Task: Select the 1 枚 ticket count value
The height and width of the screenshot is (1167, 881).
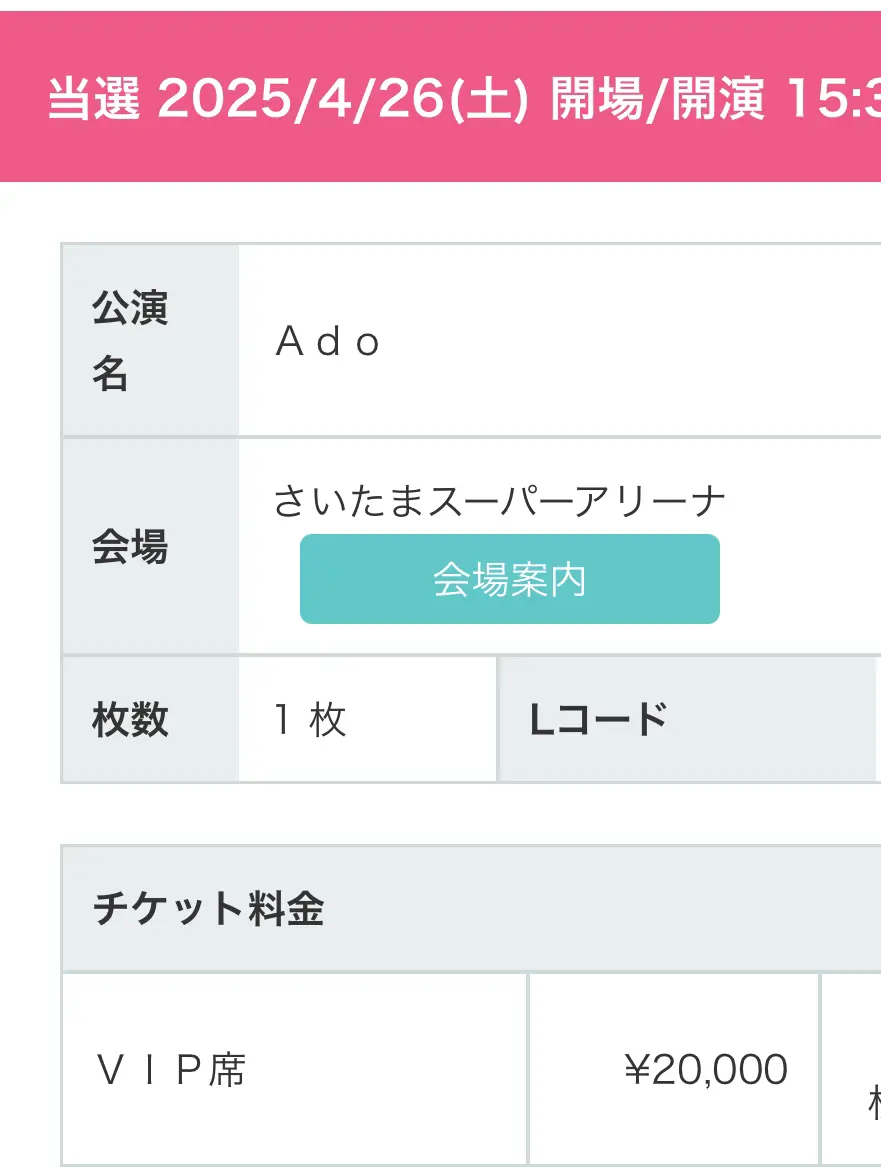Action: [x=310, y=720]
